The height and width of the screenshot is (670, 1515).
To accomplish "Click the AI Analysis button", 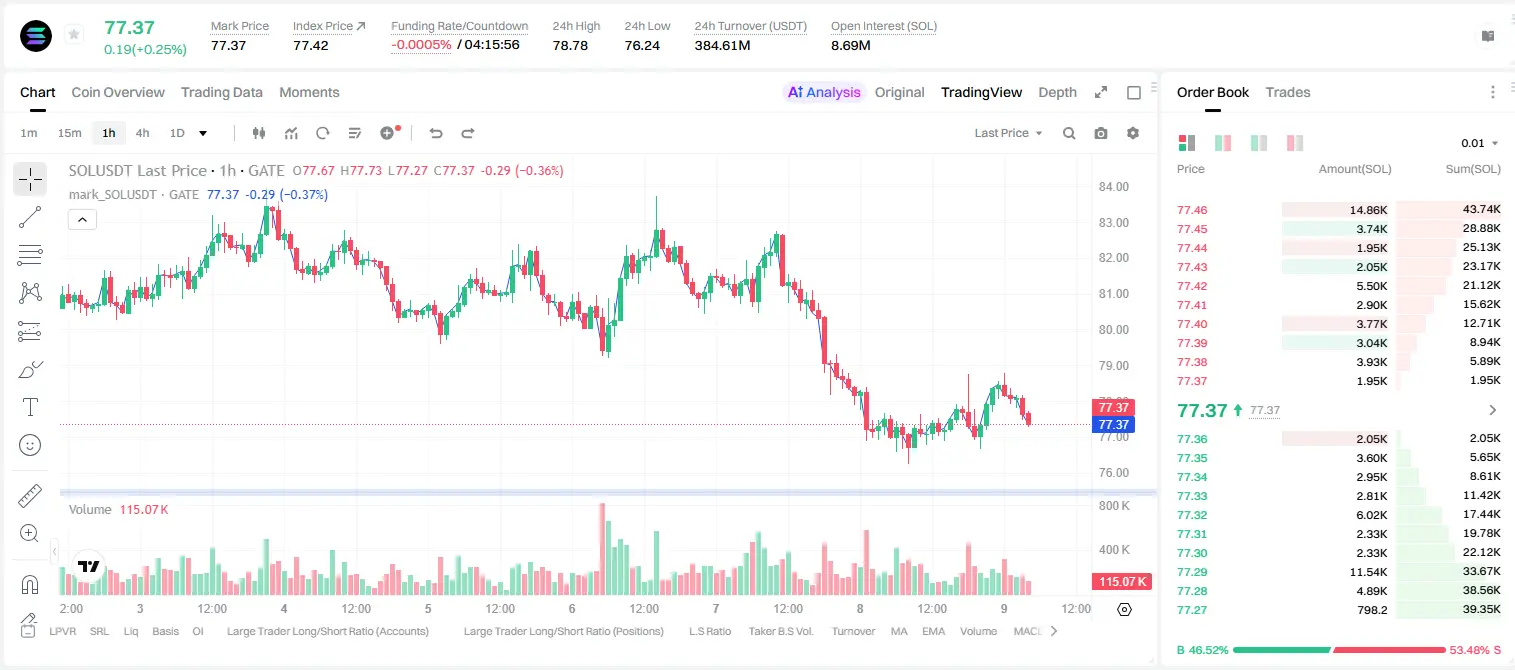I will pyautogui.click(x=823, y=92).
